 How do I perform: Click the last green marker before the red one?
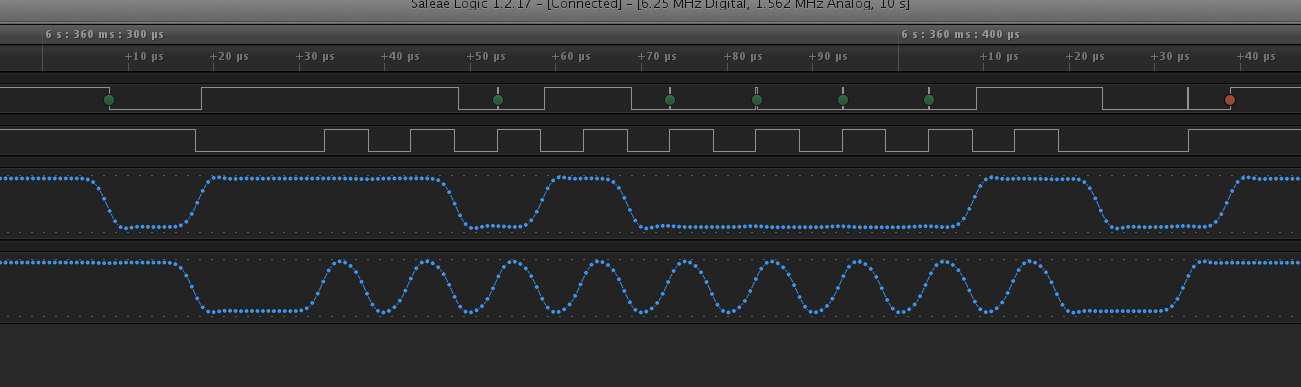point(929,100)
